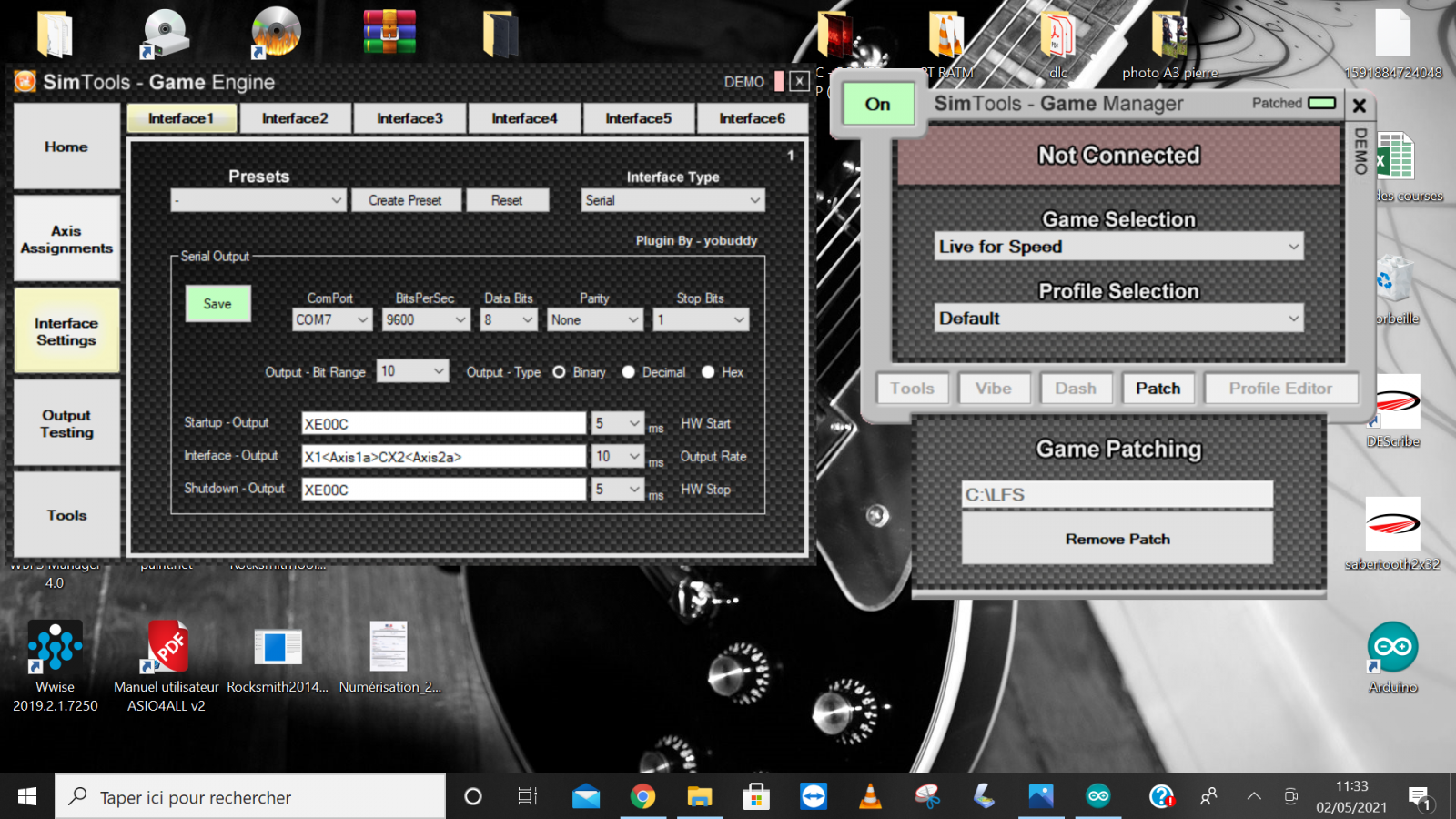Click the C:\LFS game patching path field

(1117, 494)
